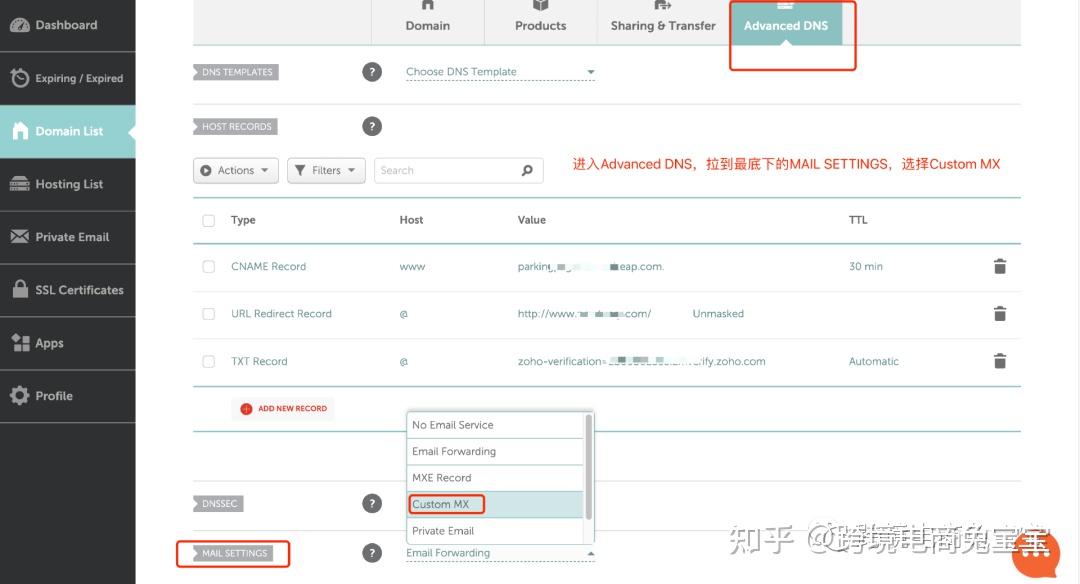The image size is (1080, 584).
Task: Select Custom MX from mail options
Action: [441, 504]
